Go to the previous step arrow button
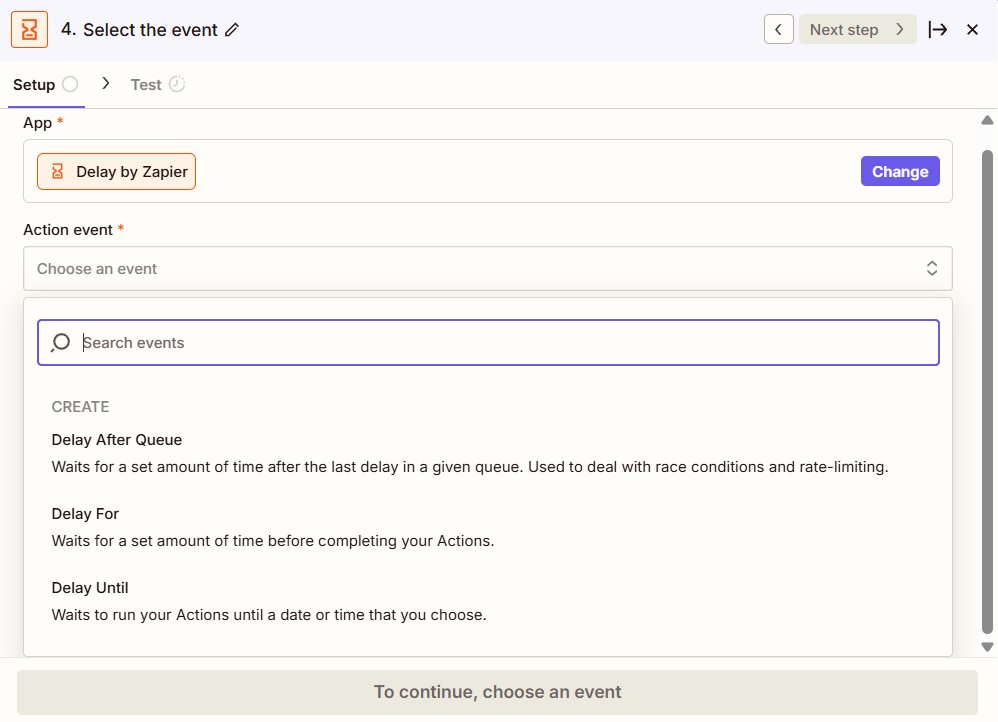The width and height of the screenshot is (998, 722). coord(778,29)
